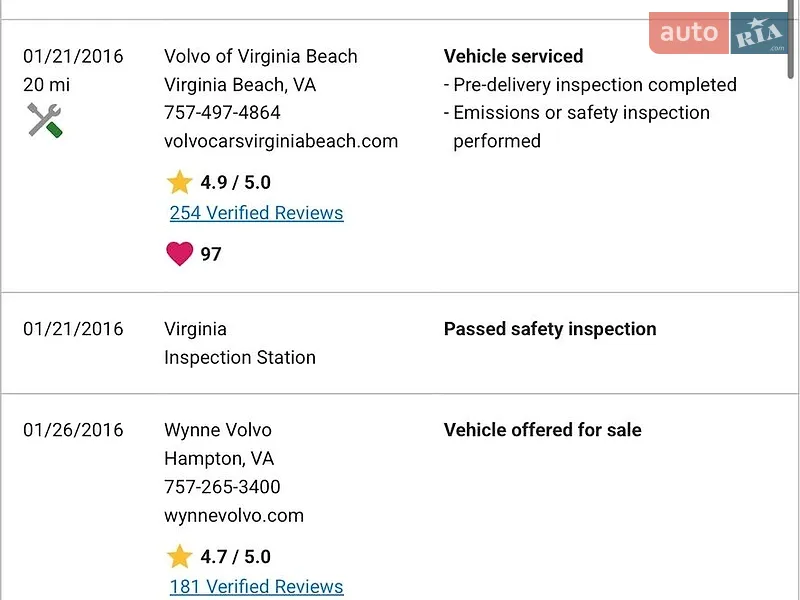Click the wrench and screwdriver service icon
Screen dimensions: 800x600
[45, 120]
